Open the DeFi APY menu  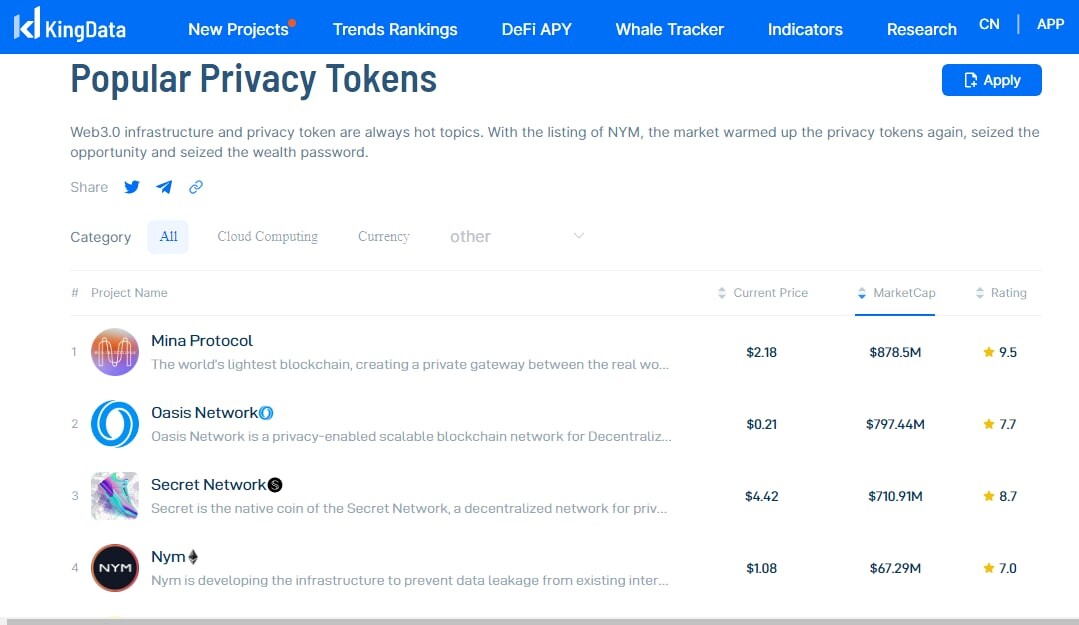(x=537, y=30)
